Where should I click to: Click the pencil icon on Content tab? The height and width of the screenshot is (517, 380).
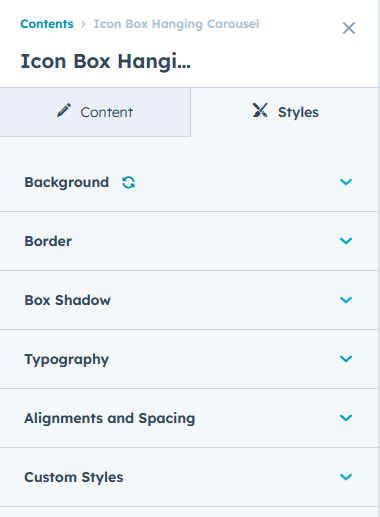tap(64, 110)
